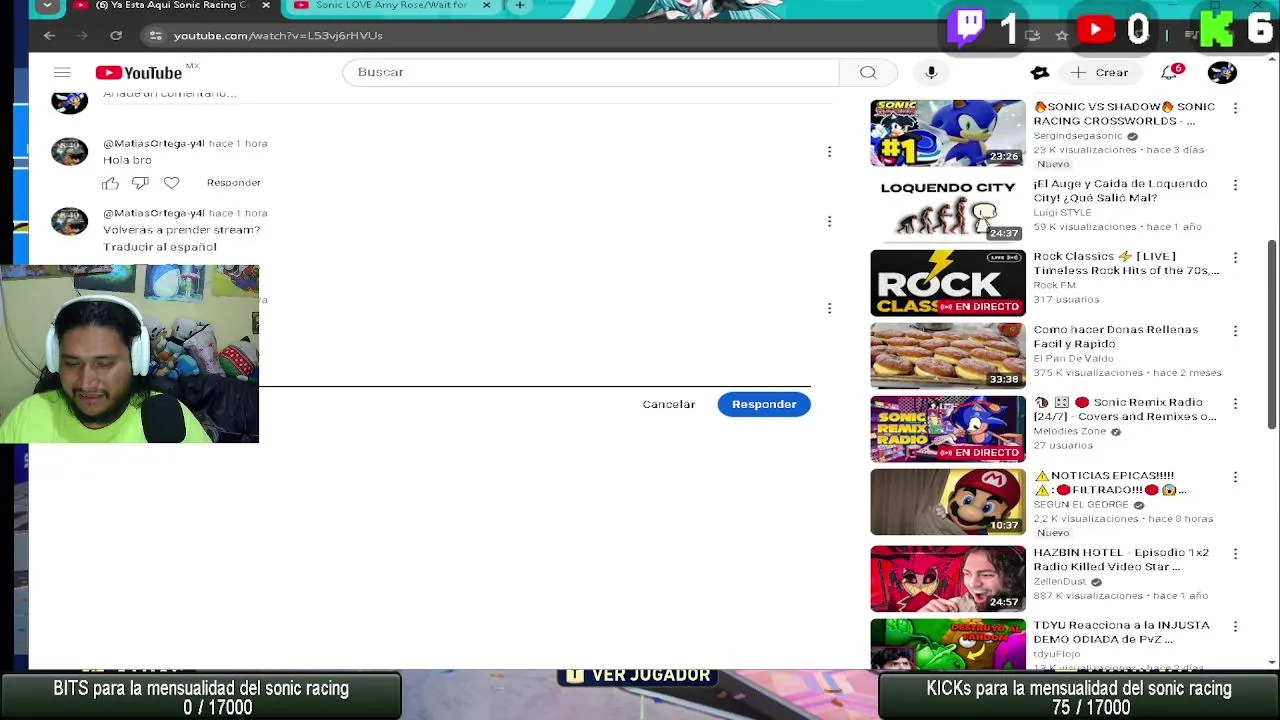
Task: Go to the YouTube home logo
Action: click(x=139, y=72)
